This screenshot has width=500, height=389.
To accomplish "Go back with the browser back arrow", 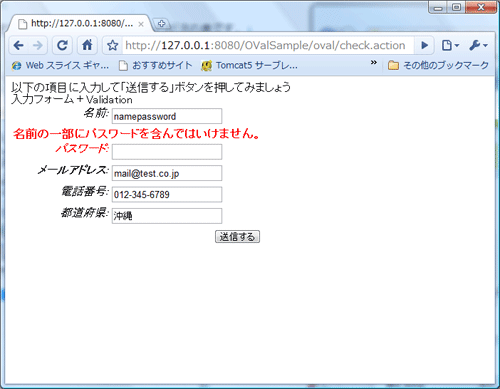I will click(19, 45).
